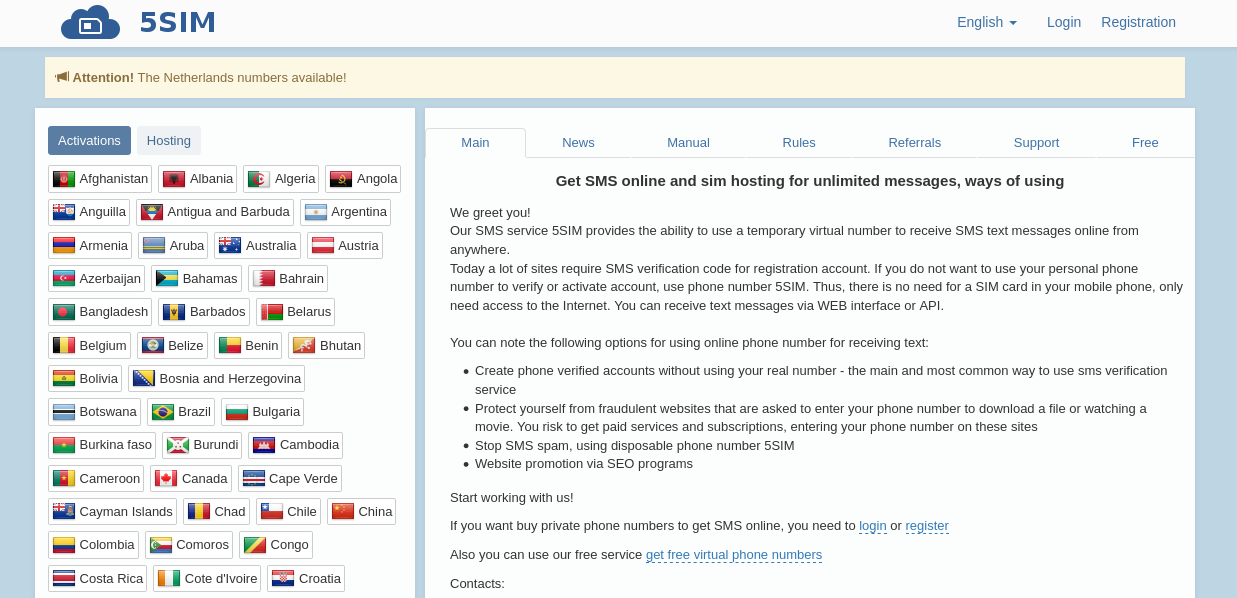Choose the Costa Rica country button
This screenshot has width=1237, height=598.
coord(97,578)
